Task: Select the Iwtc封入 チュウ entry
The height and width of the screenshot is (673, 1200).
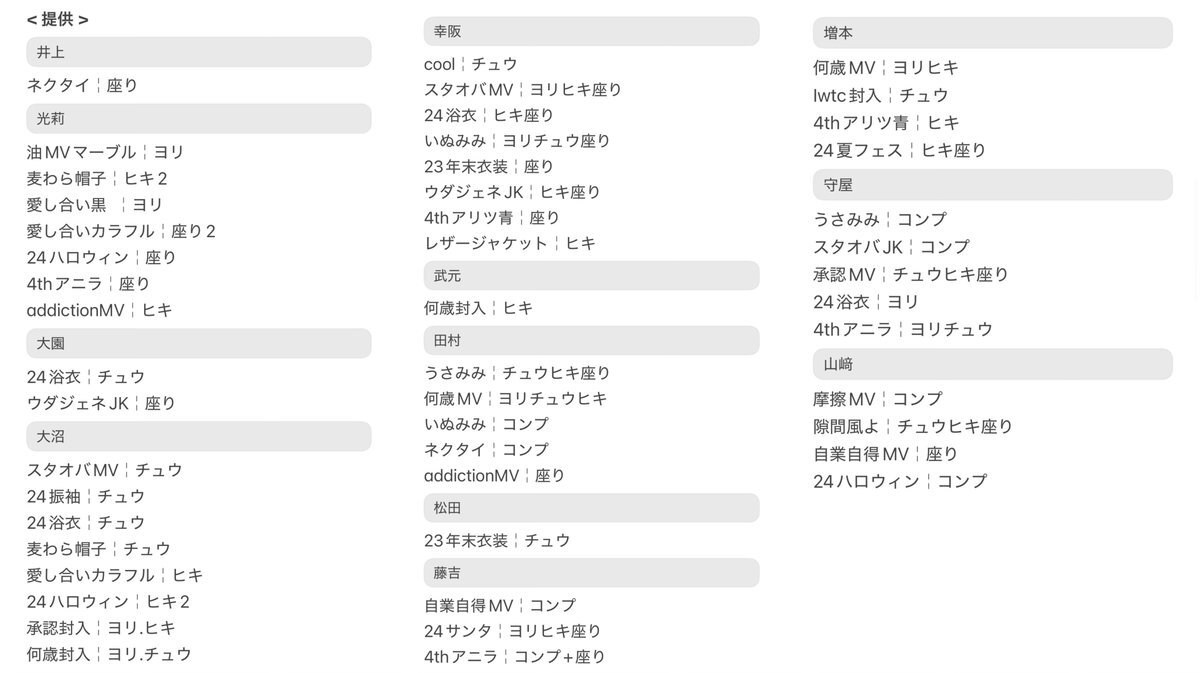Action: tap(881, 95)
